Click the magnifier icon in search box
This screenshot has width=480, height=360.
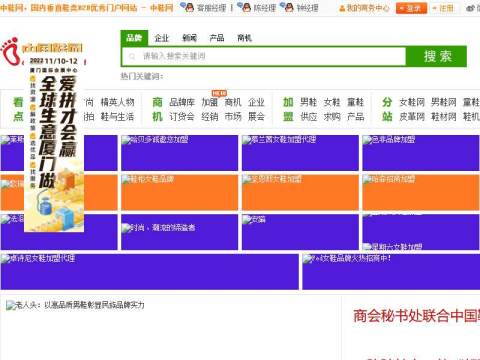click(x=132, y=56)
